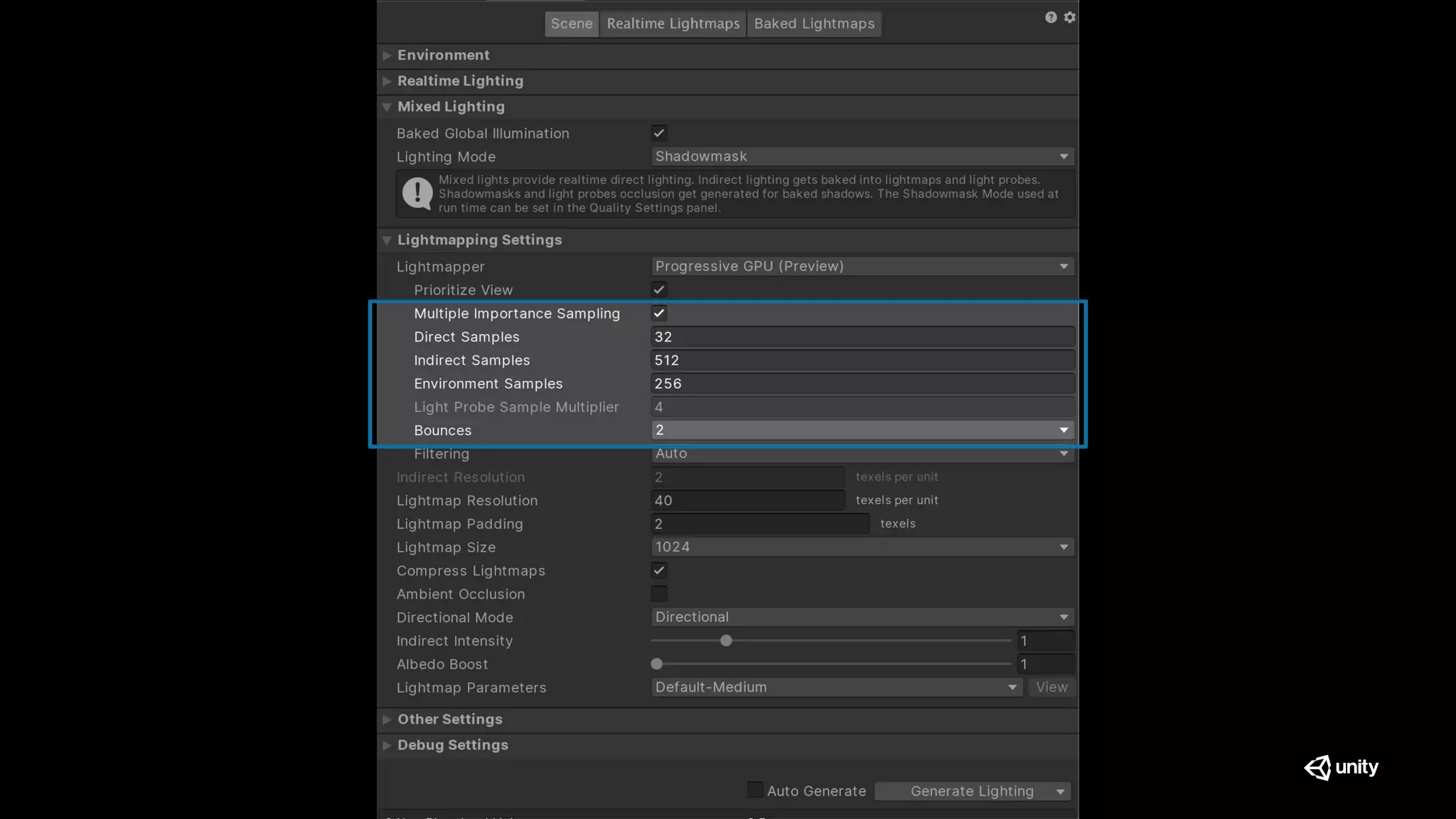
Task: Click the Lighting window settings gear icon
Action: [x=1069, y=17]
